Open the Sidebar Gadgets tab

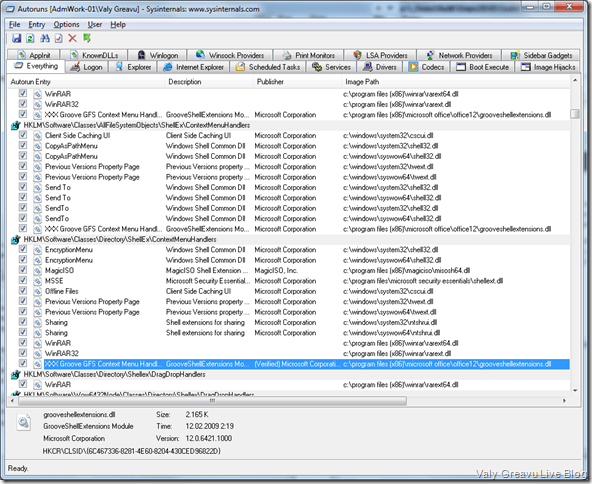(541, 55)
